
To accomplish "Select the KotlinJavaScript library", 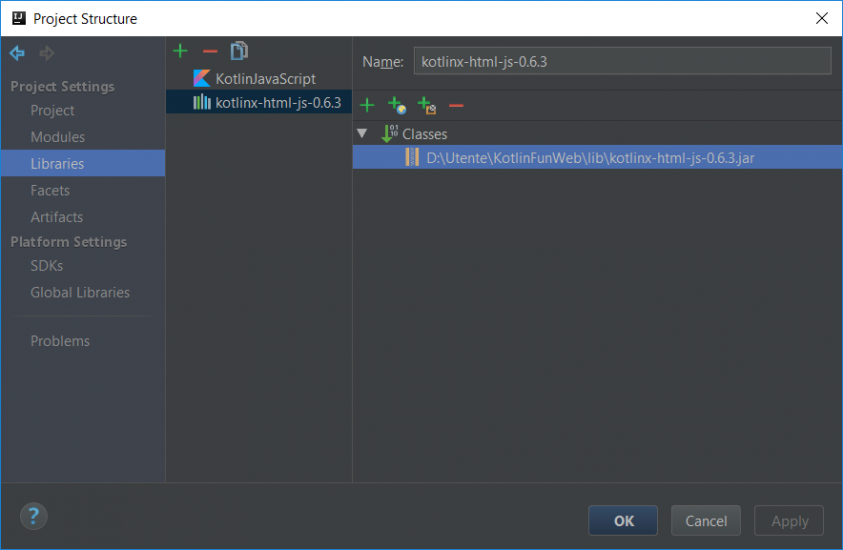I will click(x=259, y=78).
